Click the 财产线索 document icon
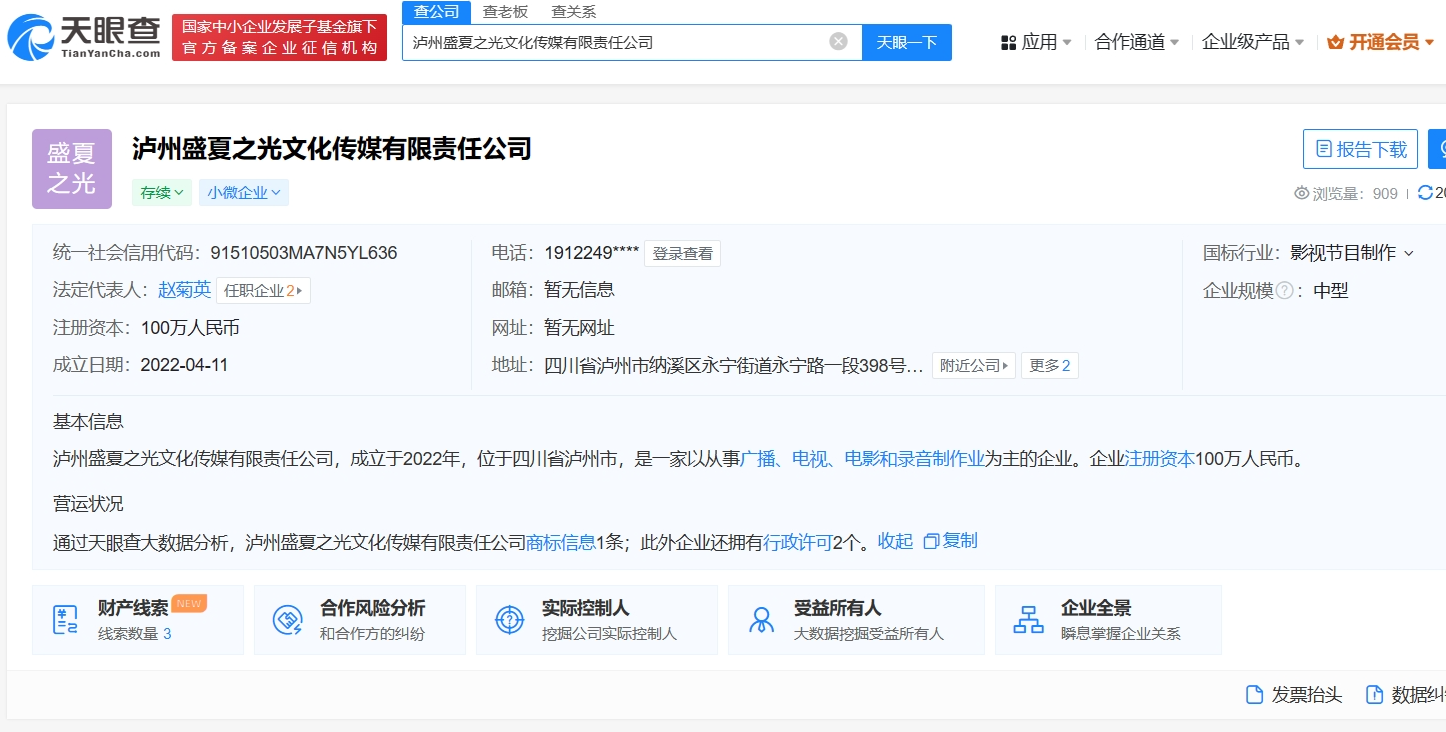 65,620
